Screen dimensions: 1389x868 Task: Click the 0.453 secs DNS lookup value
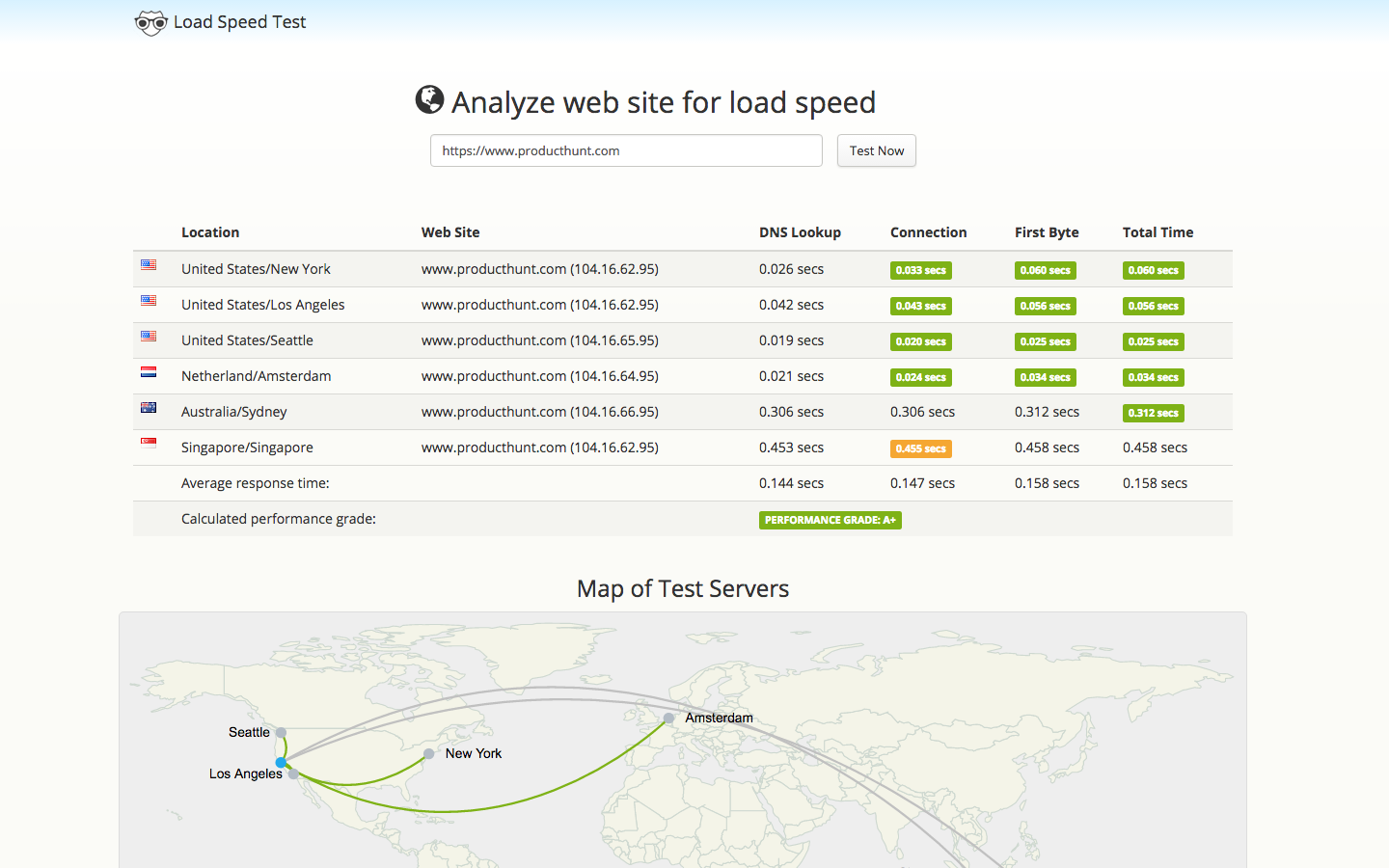(x=791, y=448)
